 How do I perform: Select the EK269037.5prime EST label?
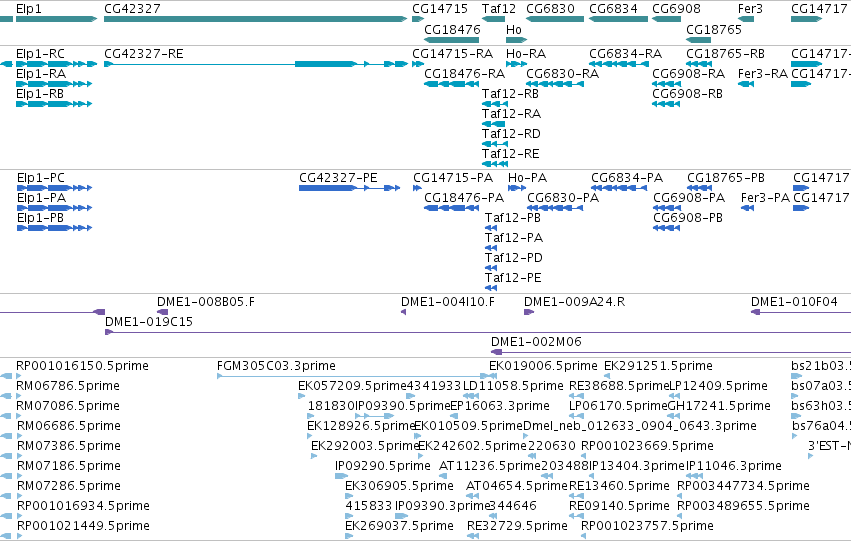point(399,526)
